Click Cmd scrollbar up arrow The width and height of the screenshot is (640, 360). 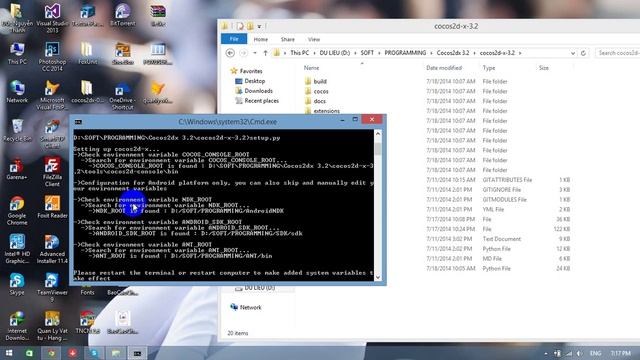click(x=378, y=133)
